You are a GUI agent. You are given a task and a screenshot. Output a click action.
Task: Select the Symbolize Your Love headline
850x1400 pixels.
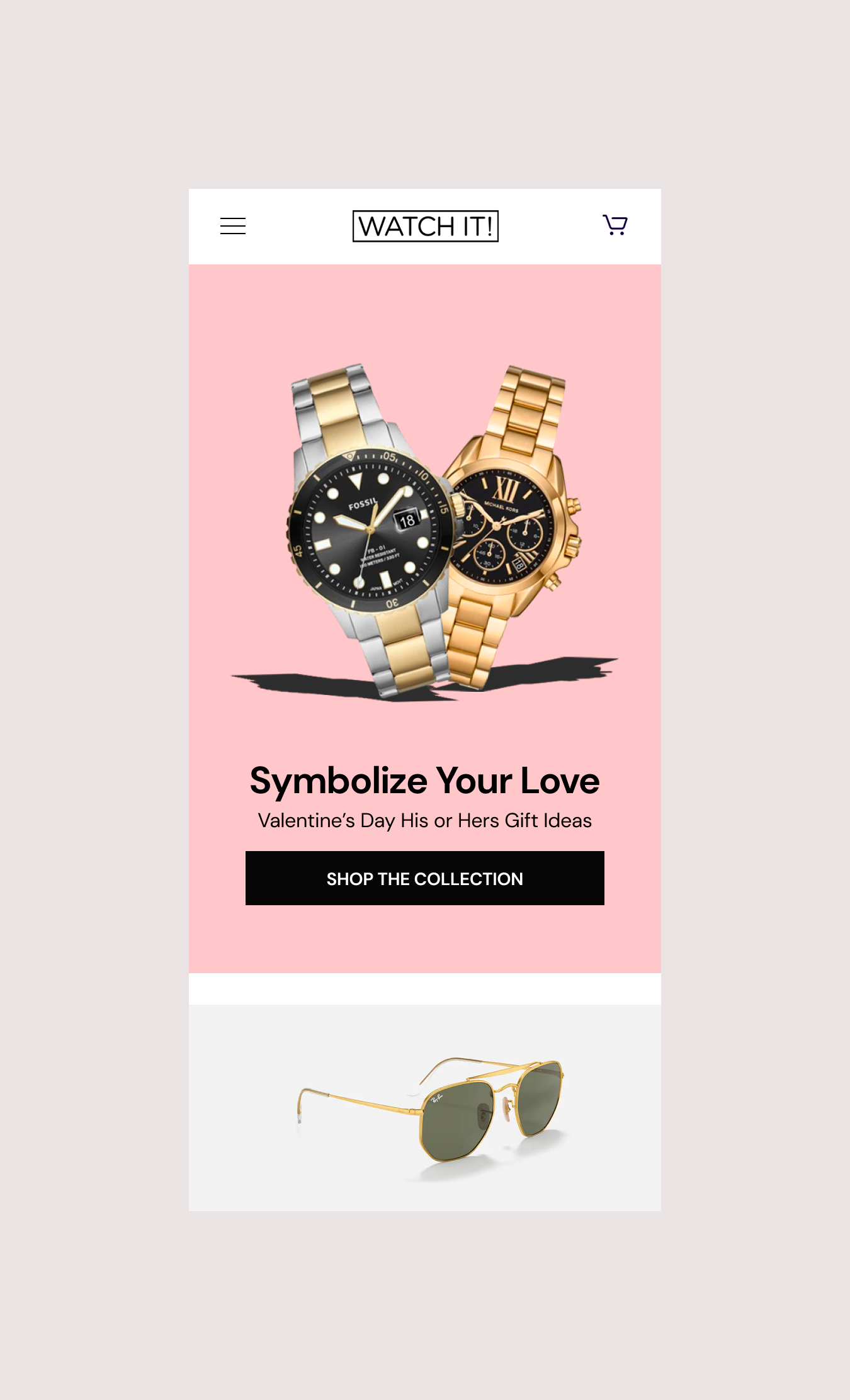tap(425, 781)
